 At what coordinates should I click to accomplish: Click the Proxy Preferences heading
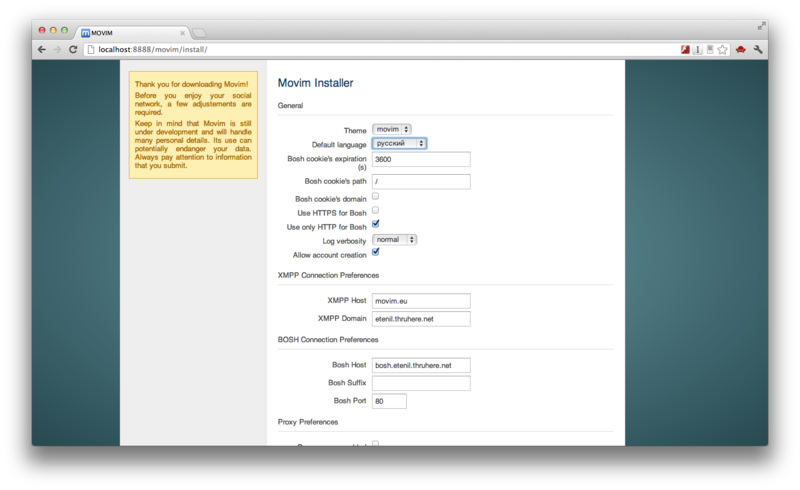point(308,422)
